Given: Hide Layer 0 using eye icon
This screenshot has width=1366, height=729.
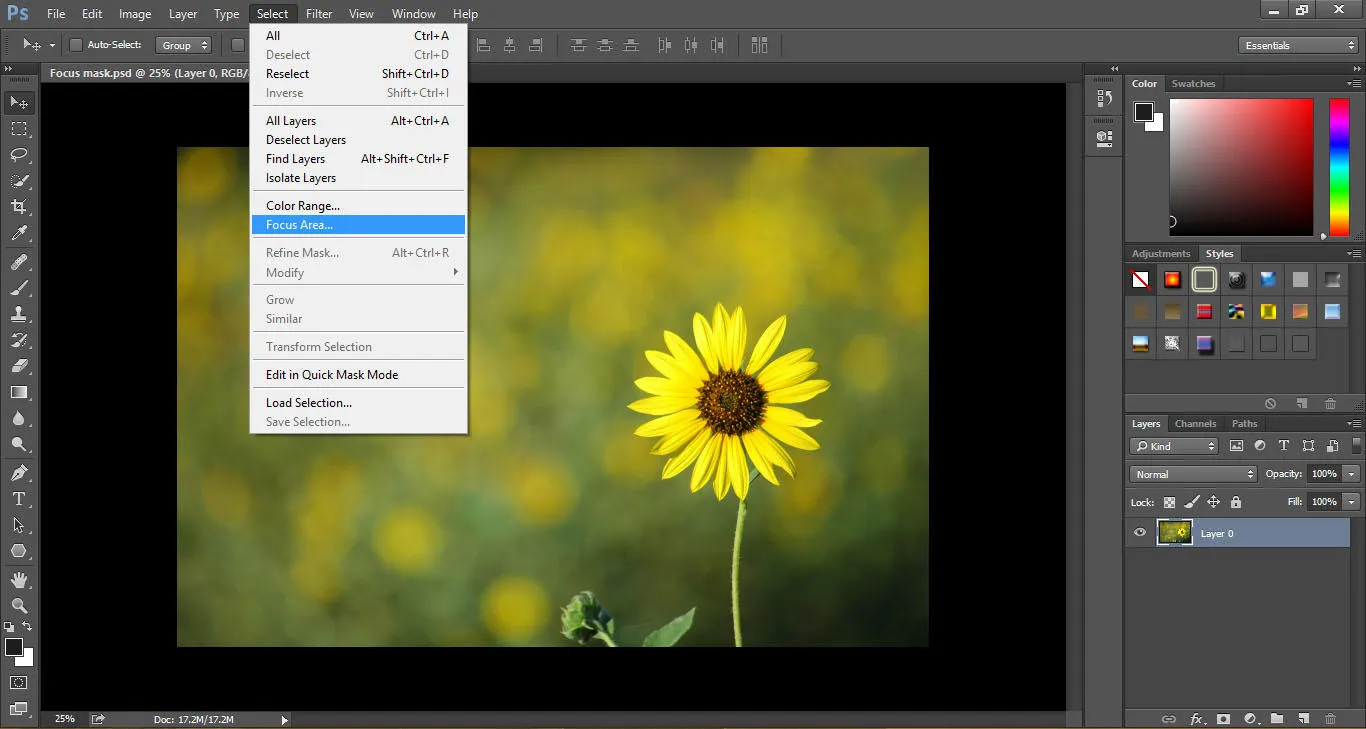Looking at the screenshot, I should pyautogui.click(x=1140, y=533).
